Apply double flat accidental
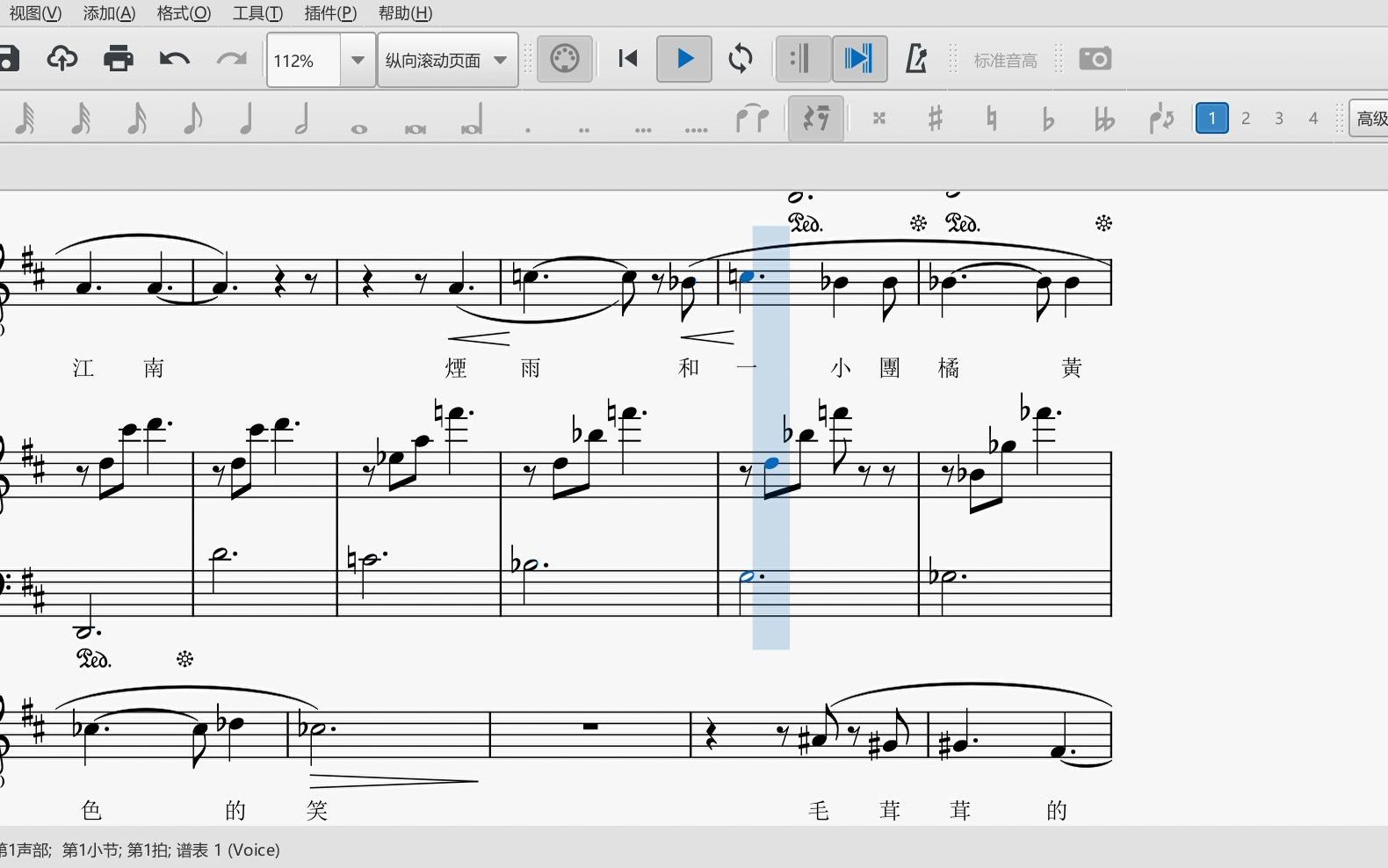The width and height of the screenshot is (1388, 868). point(1104,118)
